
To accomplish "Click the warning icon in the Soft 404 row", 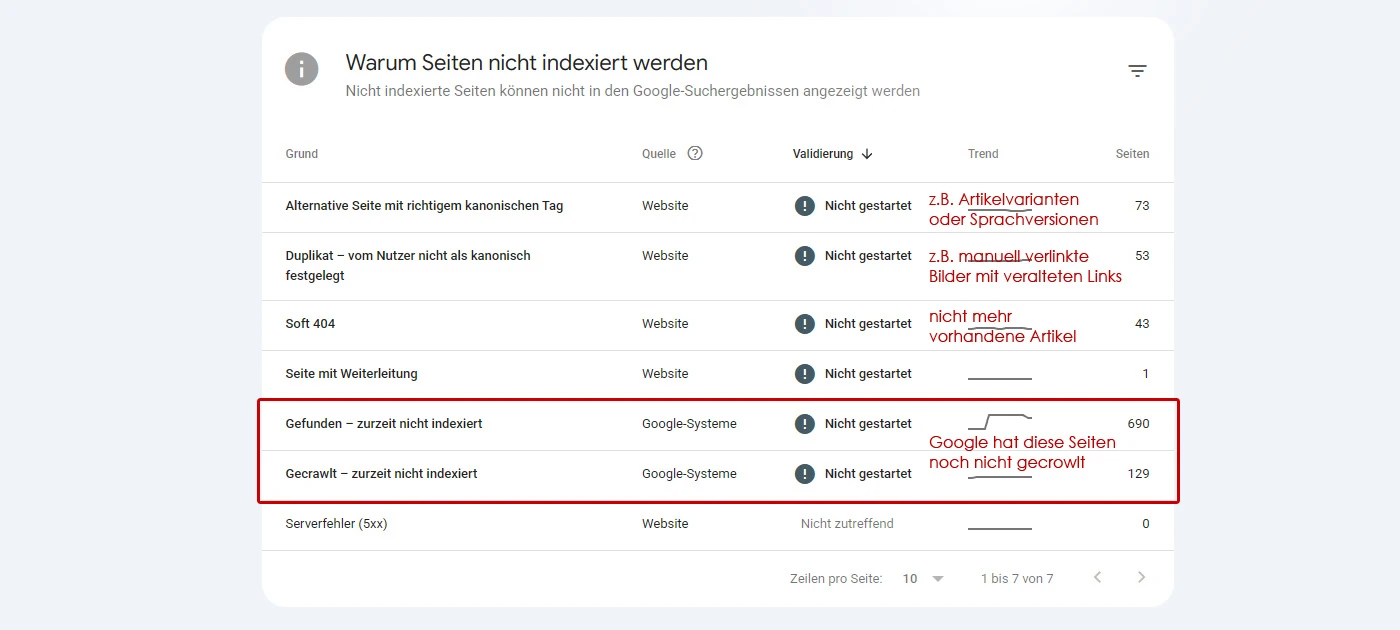I will pyautogui.click(x=805, y=324).
